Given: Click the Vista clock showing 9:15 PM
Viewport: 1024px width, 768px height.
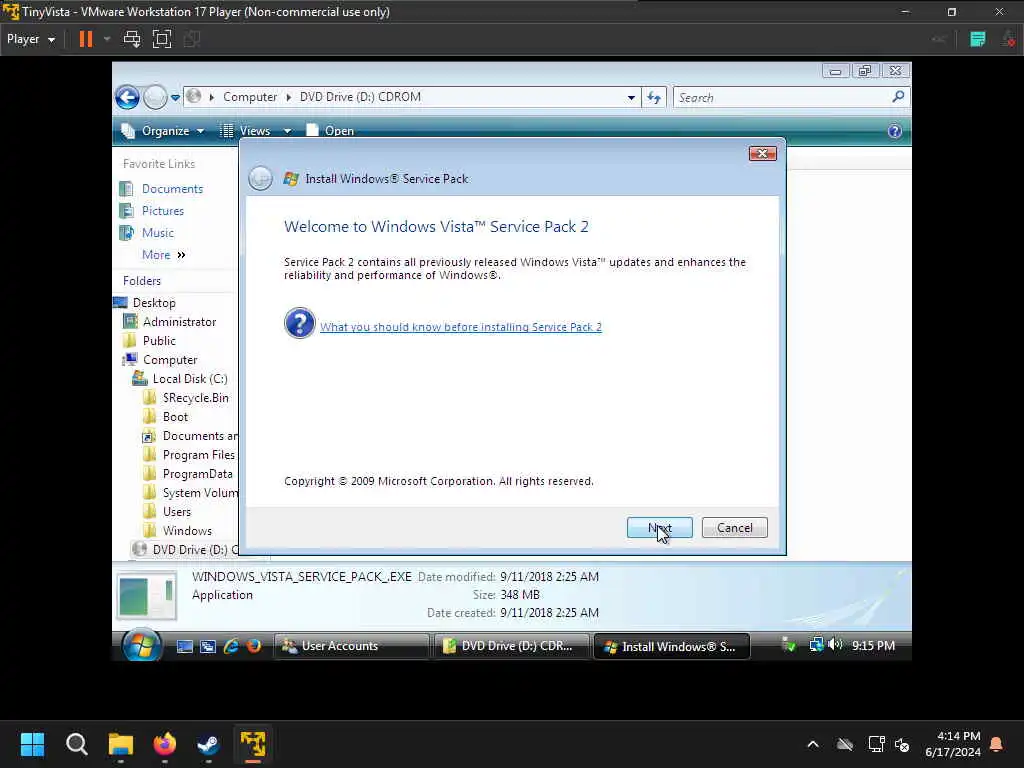Looking at the screenshot, I should tap(873, 645).
